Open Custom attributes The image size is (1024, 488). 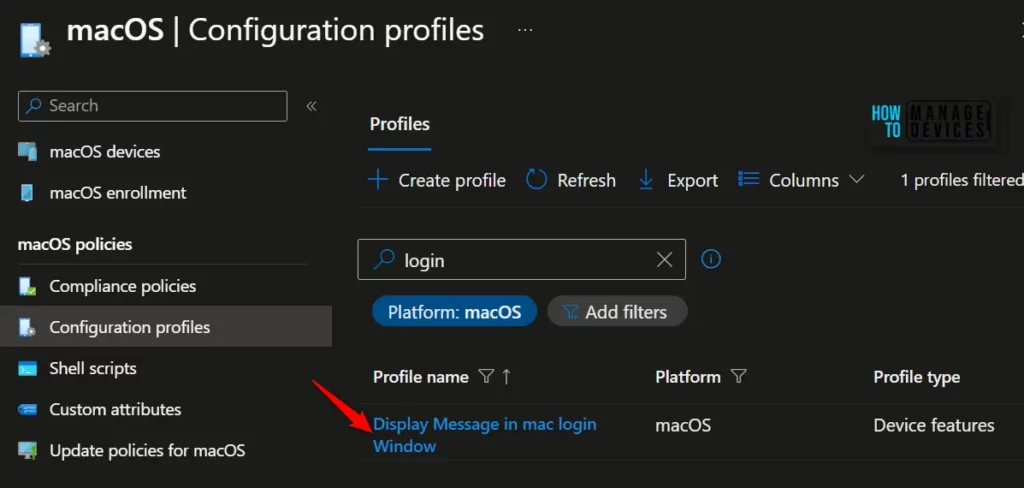pyautogui.click(x=116, y=410)
